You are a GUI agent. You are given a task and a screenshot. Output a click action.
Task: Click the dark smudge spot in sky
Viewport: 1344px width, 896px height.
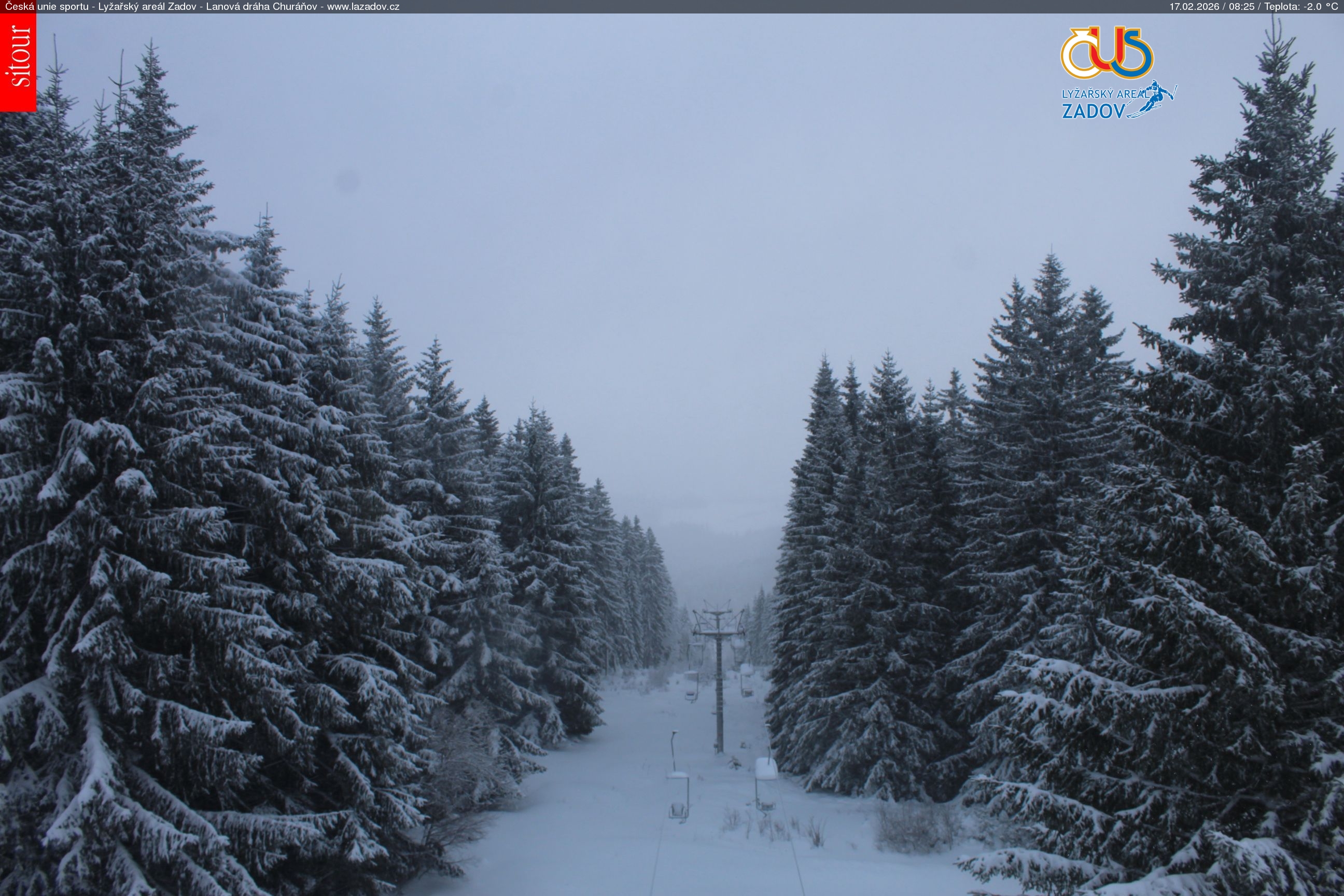click(x=348, y=181)
